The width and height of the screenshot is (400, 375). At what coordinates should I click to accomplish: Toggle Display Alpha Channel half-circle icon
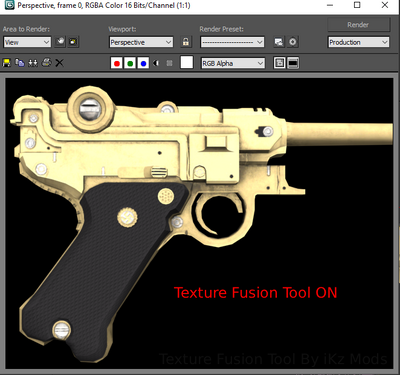coord(156,63)
